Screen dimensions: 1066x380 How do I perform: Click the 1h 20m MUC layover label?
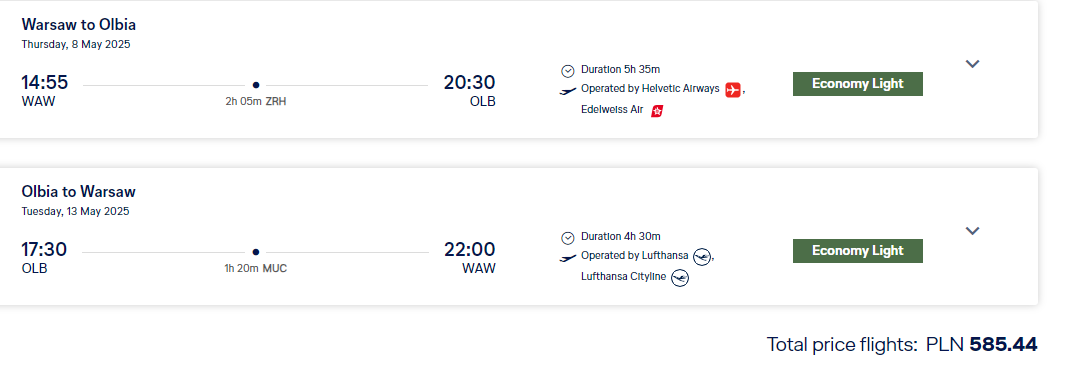tap(256, 269)
